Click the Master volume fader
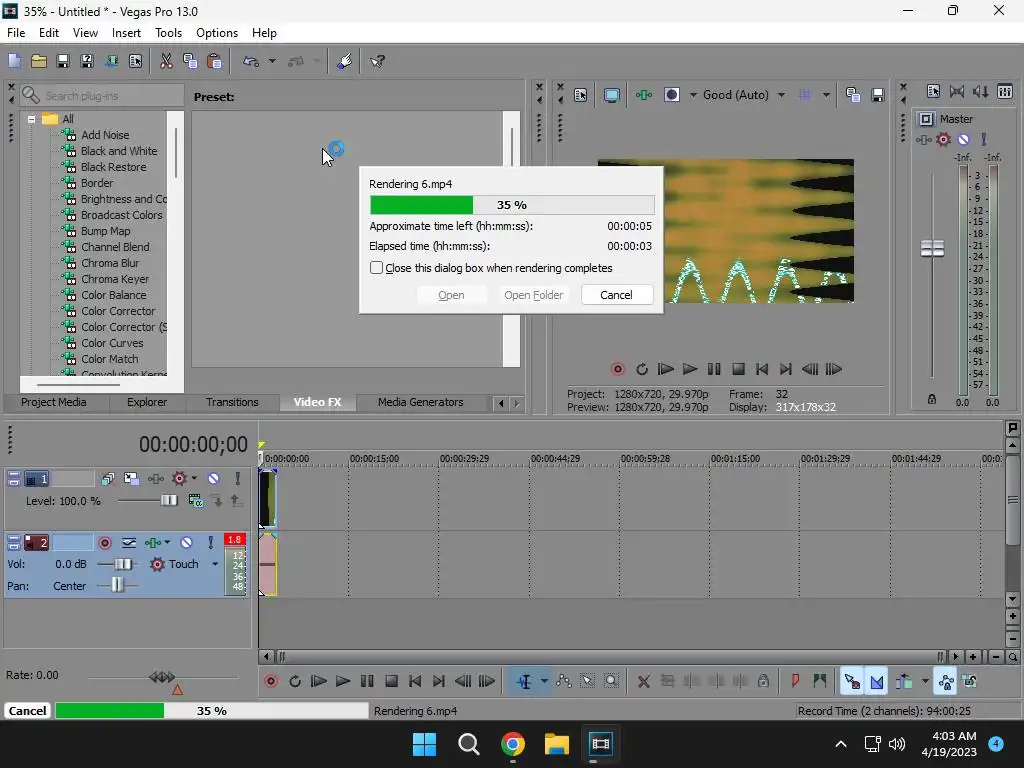 click(x=932, y=248)
